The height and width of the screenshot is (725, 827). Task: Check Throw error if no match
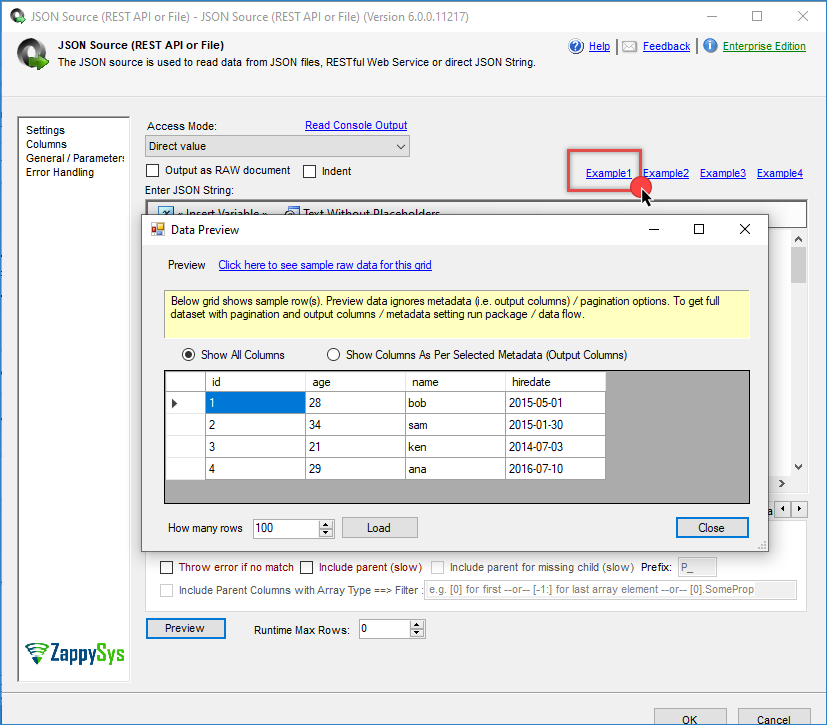pos(167,567)
